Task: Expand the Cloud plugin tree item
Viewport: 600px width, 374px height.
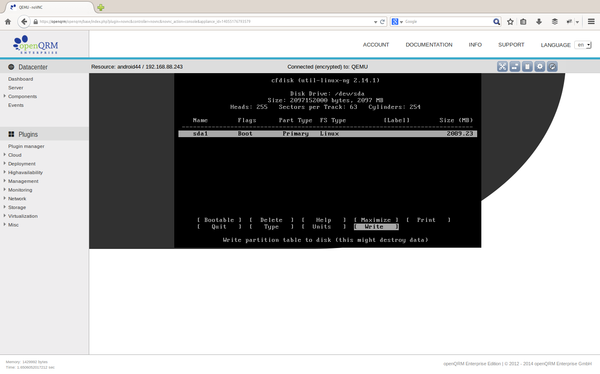Action: click(5, 155)
